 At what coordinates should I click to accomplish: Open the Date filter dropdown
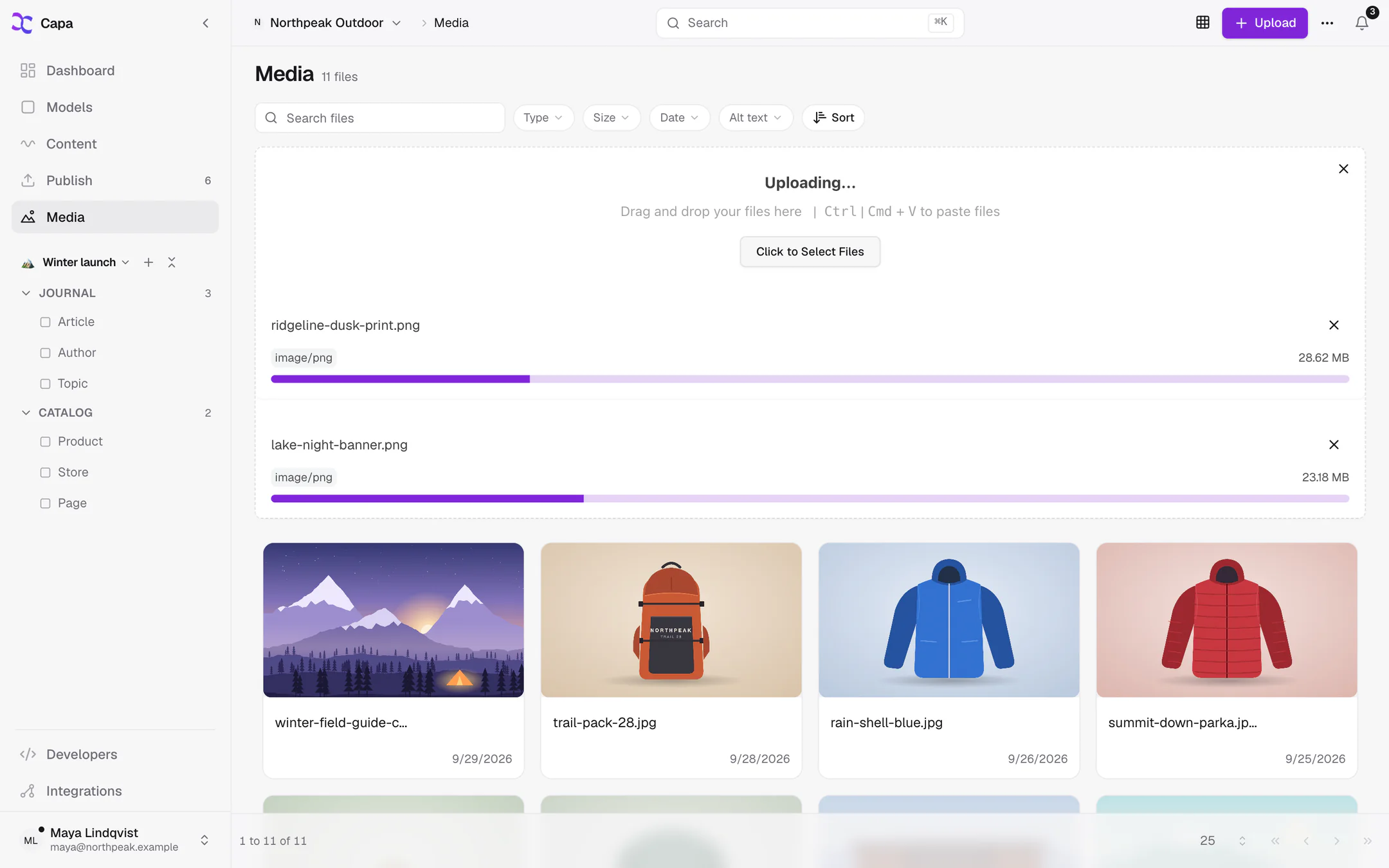[680, 118]
